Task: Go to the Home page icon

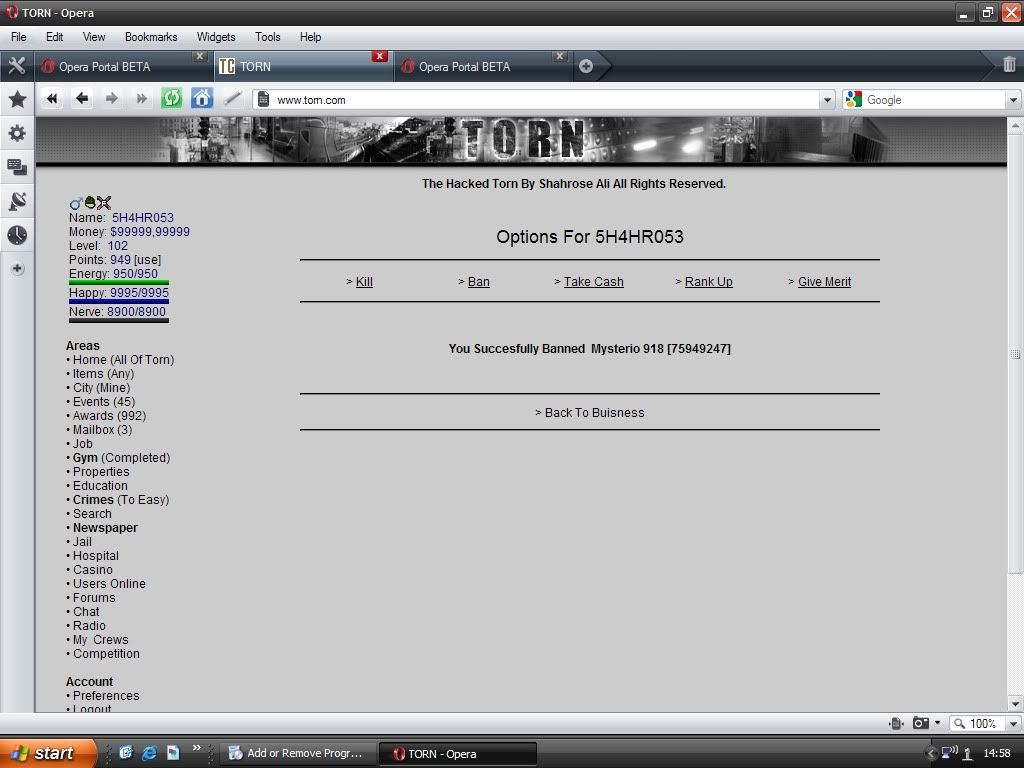Action: (x=202, y=99)
